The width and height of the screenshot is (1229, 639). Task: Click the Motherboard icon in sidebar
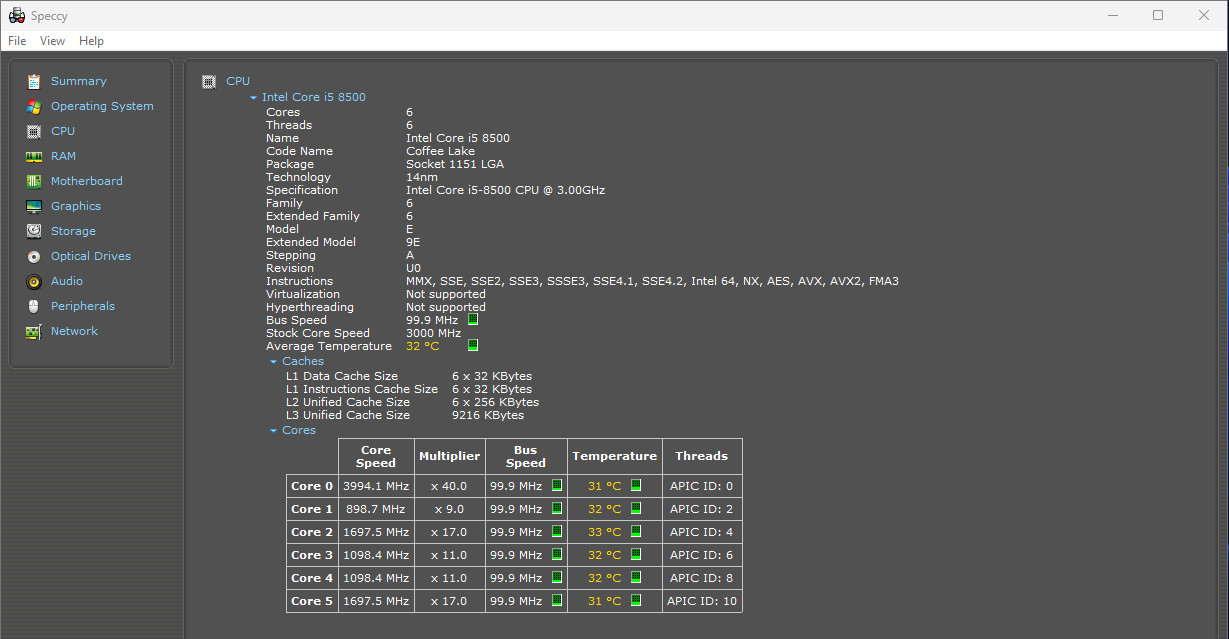click(34, 181)
